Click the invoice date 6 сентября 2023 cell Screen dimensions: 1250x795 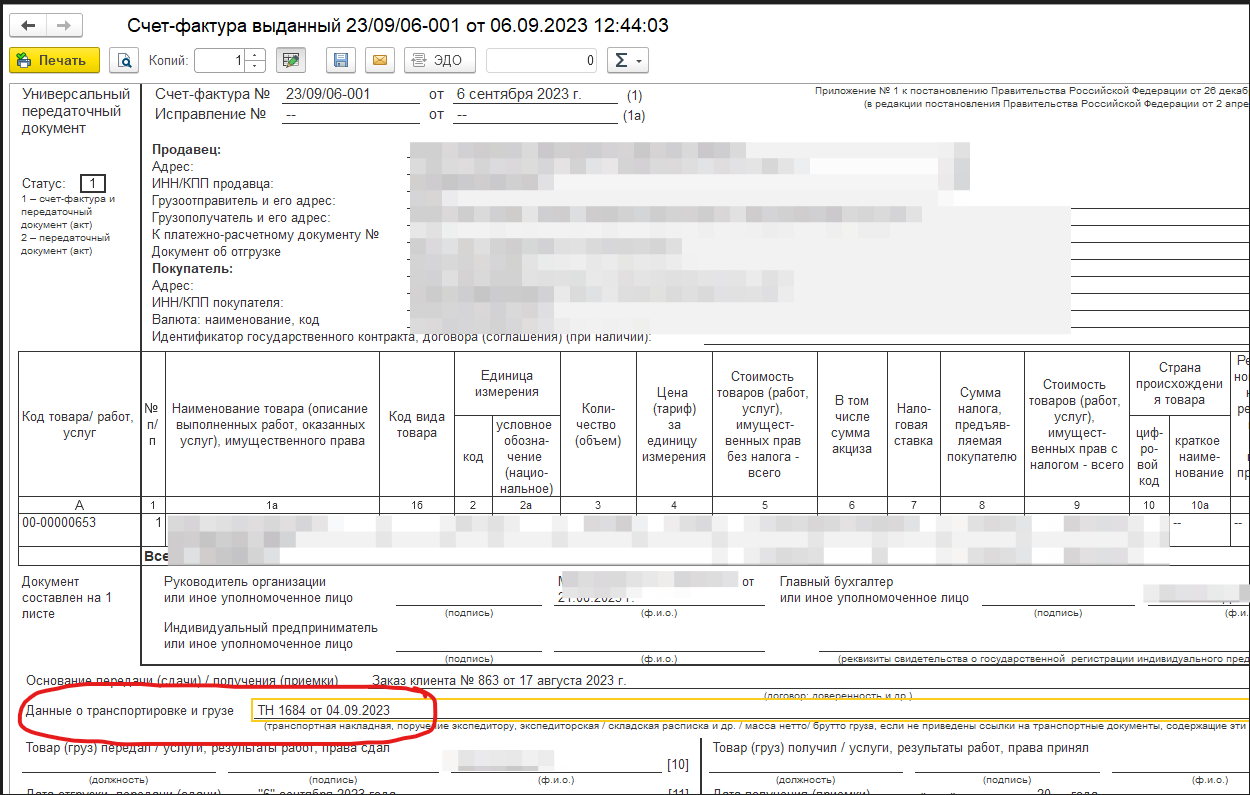535,95
